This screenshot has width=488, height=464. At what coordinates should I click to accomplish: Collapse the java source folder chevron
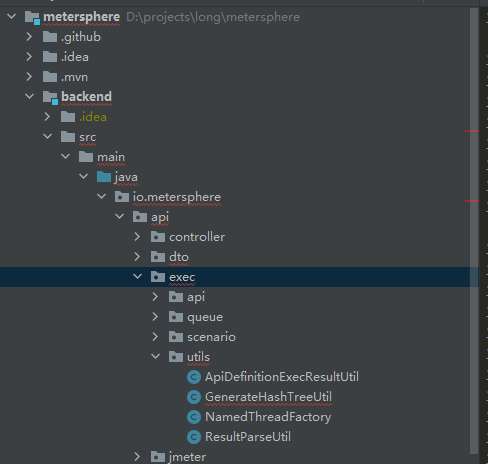(x=84, y=176)
